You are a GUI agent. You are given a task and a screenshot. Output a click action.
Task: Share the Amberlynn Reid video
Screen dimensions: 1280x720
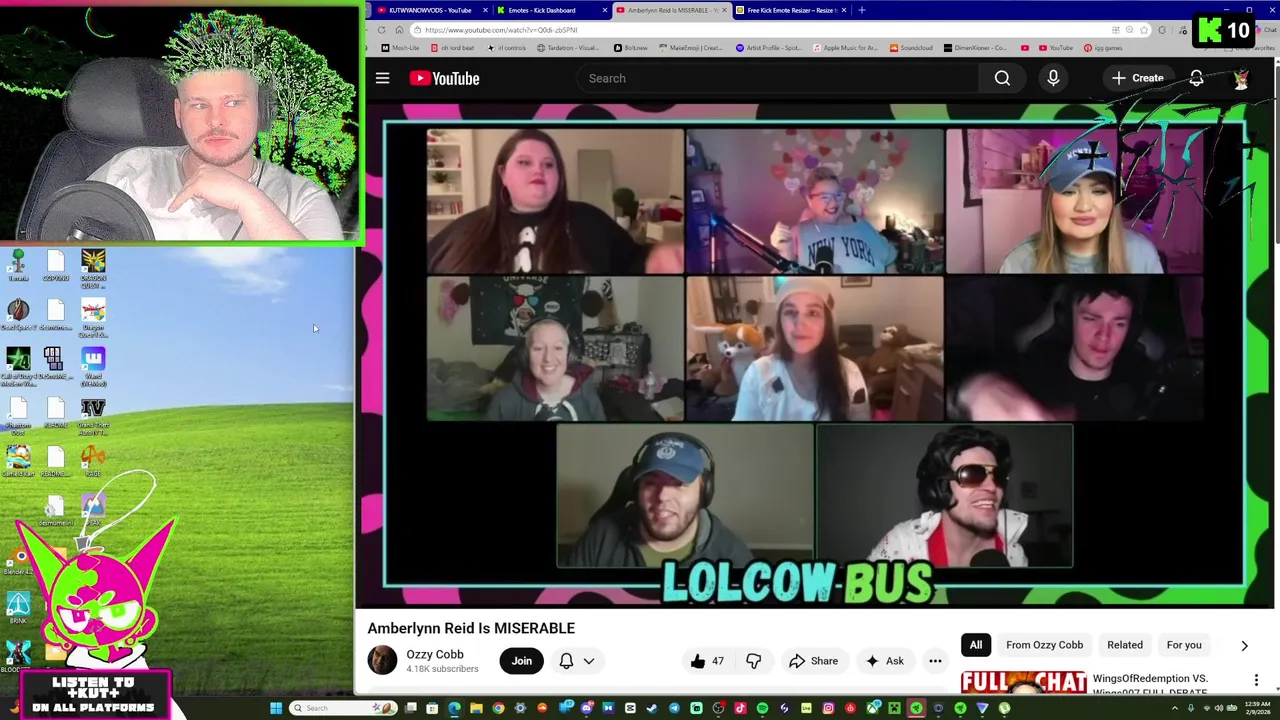tap(813, 661)
